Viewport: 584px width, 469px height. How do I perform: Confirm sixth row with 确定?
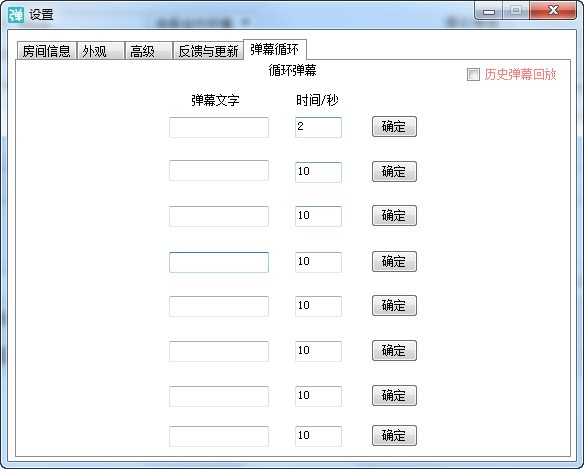click(394, 351)
